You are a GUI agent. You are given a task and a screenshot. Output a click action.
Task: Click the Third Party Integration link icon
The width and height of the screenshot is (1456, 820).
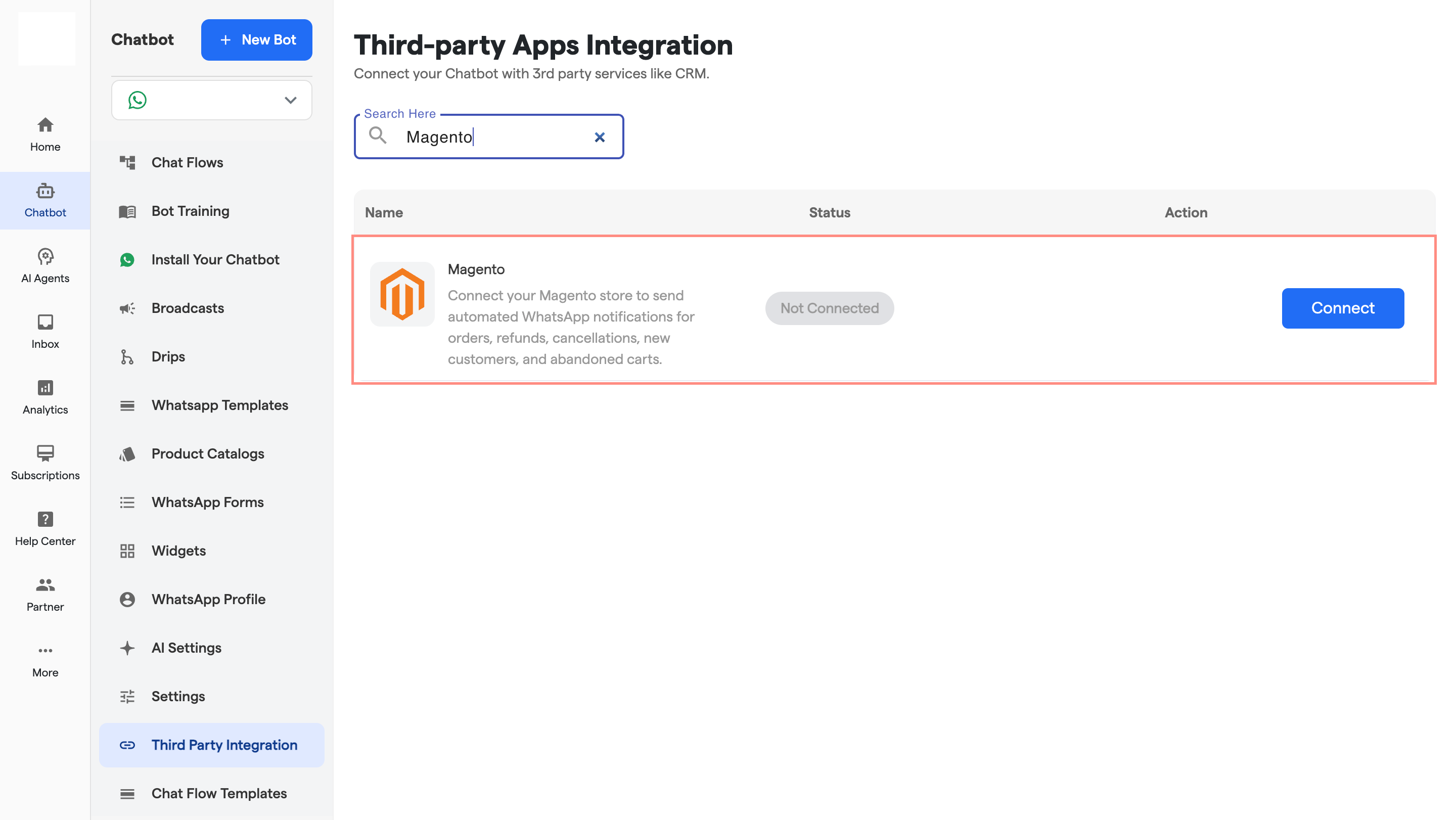pyautogui.click(x=127, y=745)
